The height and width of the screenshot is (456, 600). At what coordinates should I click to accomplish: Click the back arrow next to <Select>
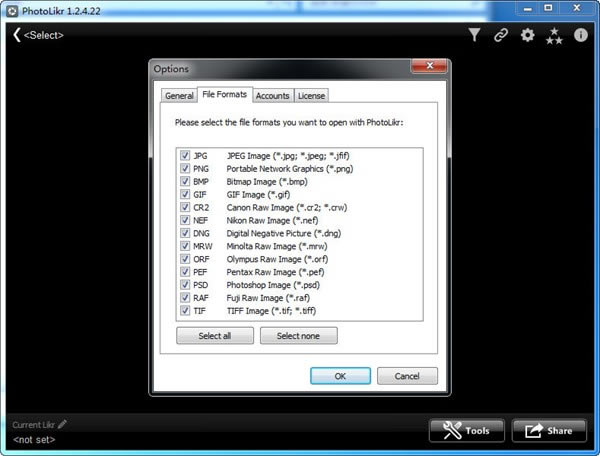[16, 35]
